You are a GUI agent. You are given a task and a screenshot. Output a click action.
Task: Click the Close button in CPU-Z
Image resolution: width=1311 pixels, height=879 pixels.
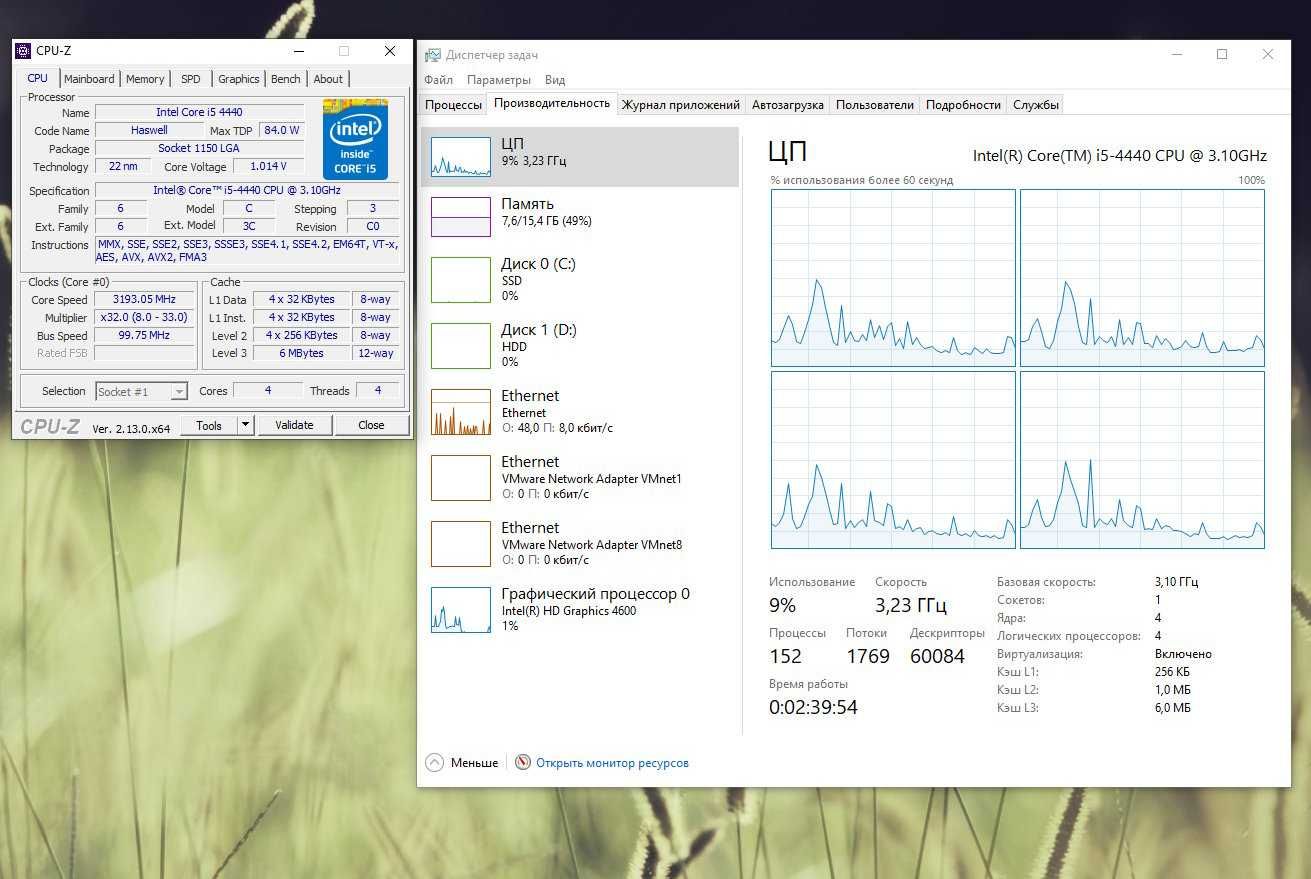(371, 425)
